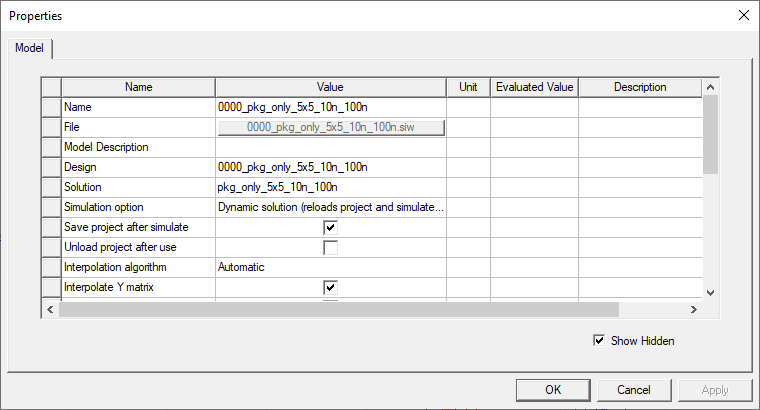760x410 pixels.
Task: Open the Simulation option dropdown value
Action: click(330, 207)
